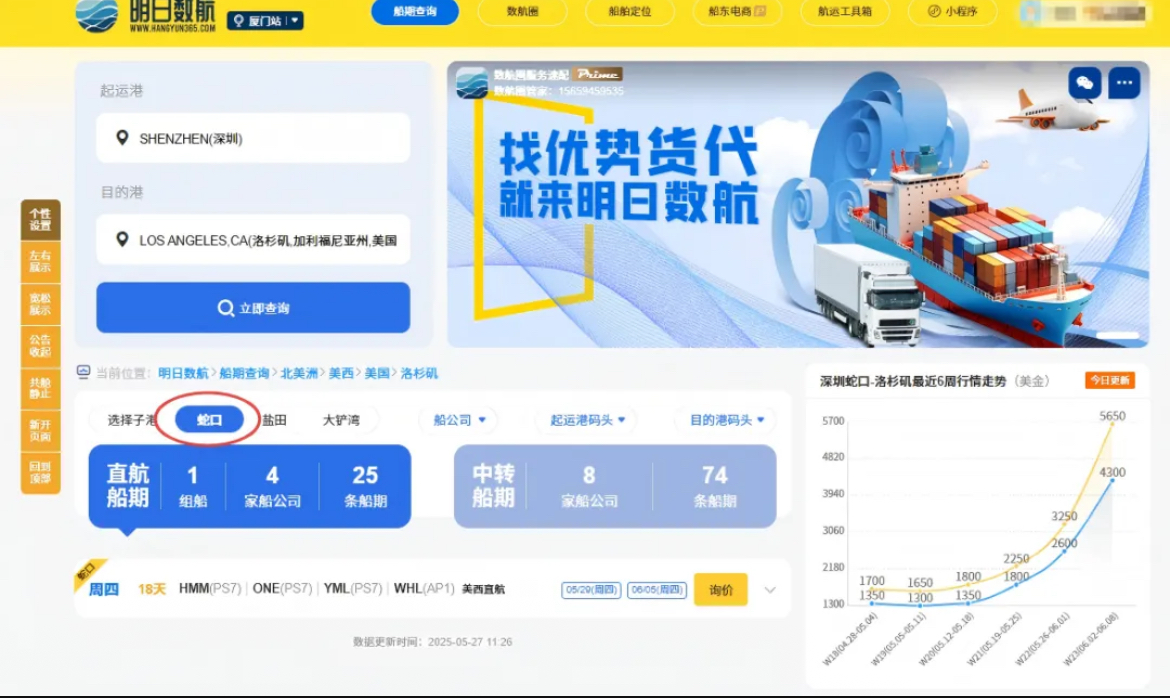The height and width of the screenshot is (698, 1170).
Task: Toggle 宽松展示 display in side panel
Action: tap(40, 304)
